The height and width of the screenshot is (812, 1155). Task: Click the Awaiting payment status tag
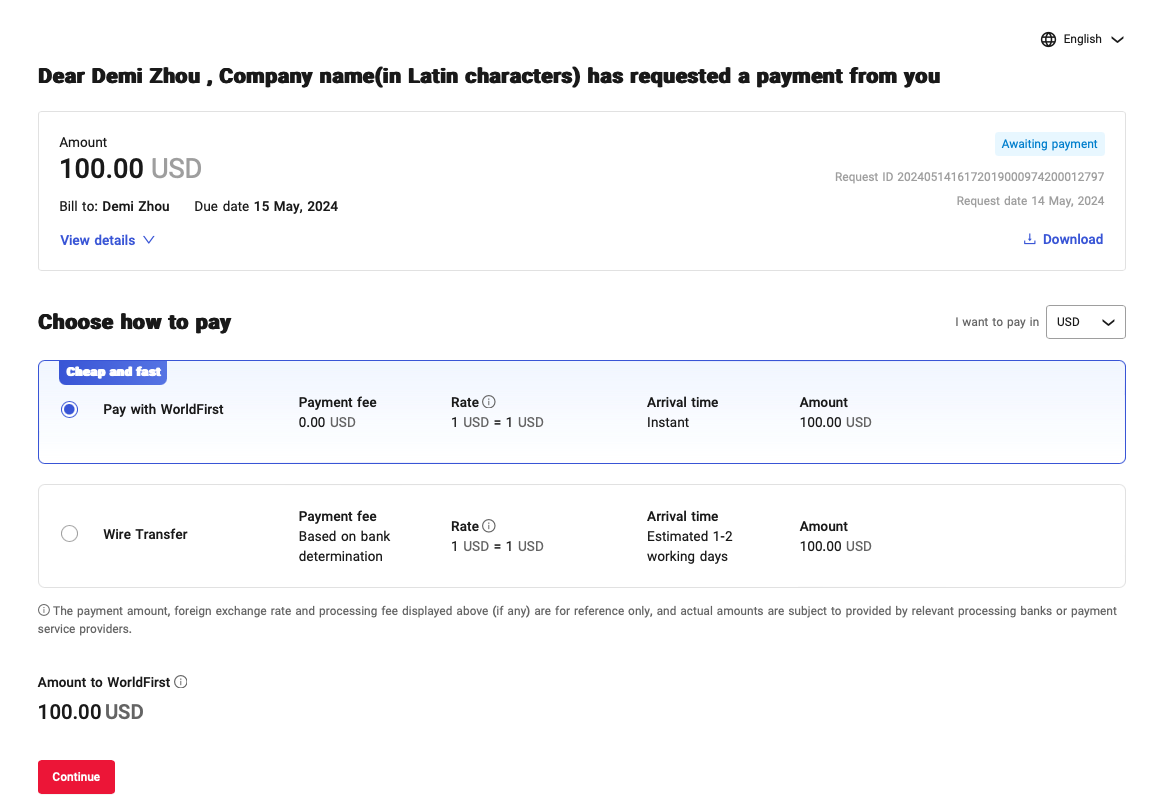coord(1049,144)
